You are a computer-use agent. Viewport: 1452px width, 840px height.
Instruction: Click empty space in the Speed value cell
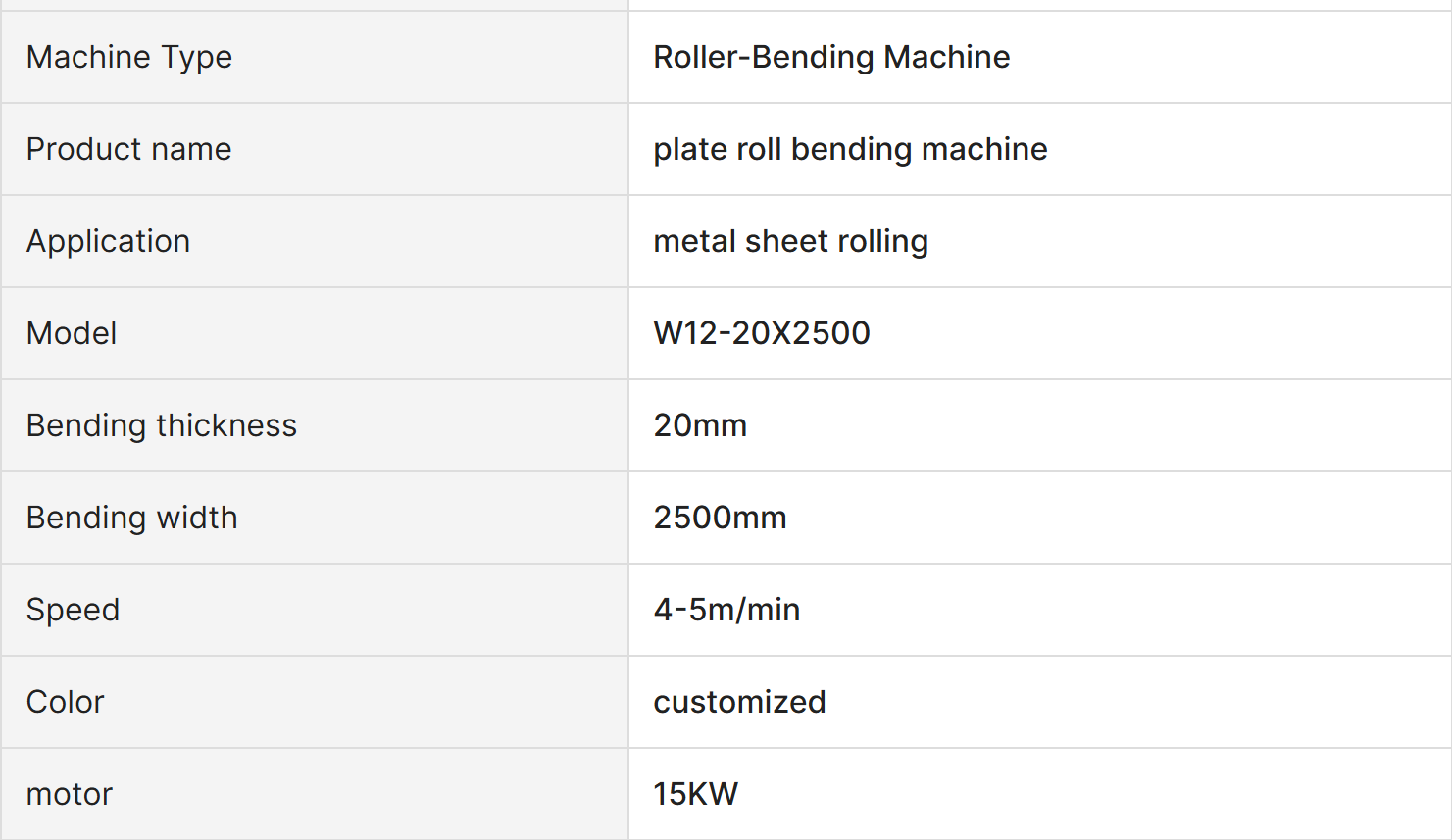coord(1127,610)
